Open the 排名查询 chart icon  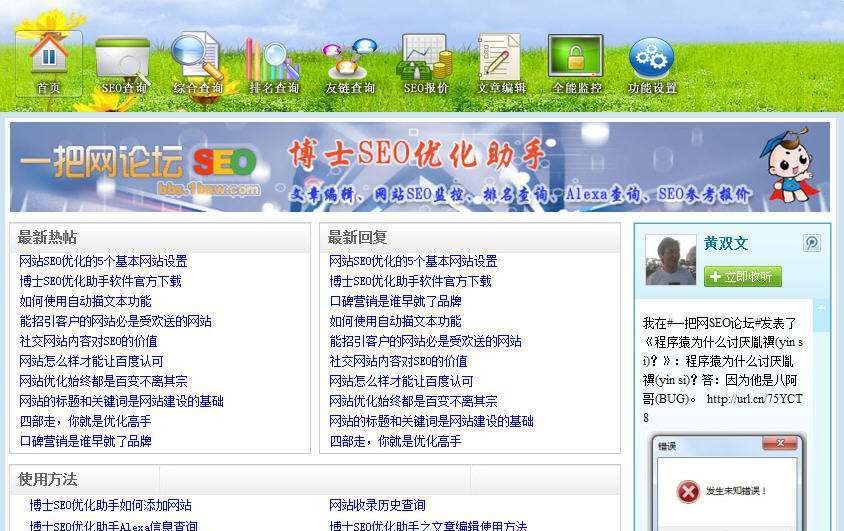tap(273, 66)
